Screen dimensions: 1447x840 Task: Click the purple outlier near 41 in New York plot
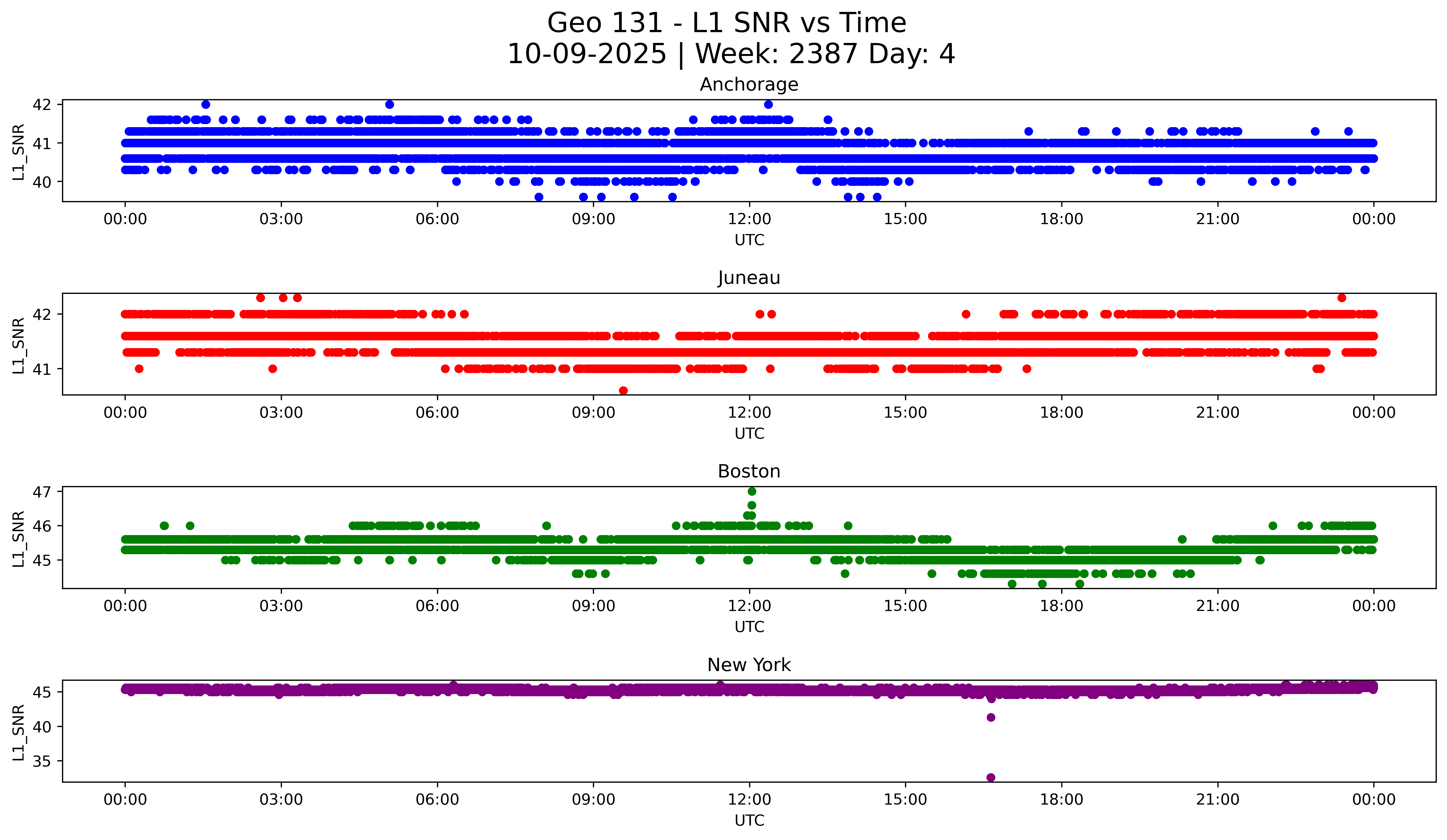tap(991, 717)
